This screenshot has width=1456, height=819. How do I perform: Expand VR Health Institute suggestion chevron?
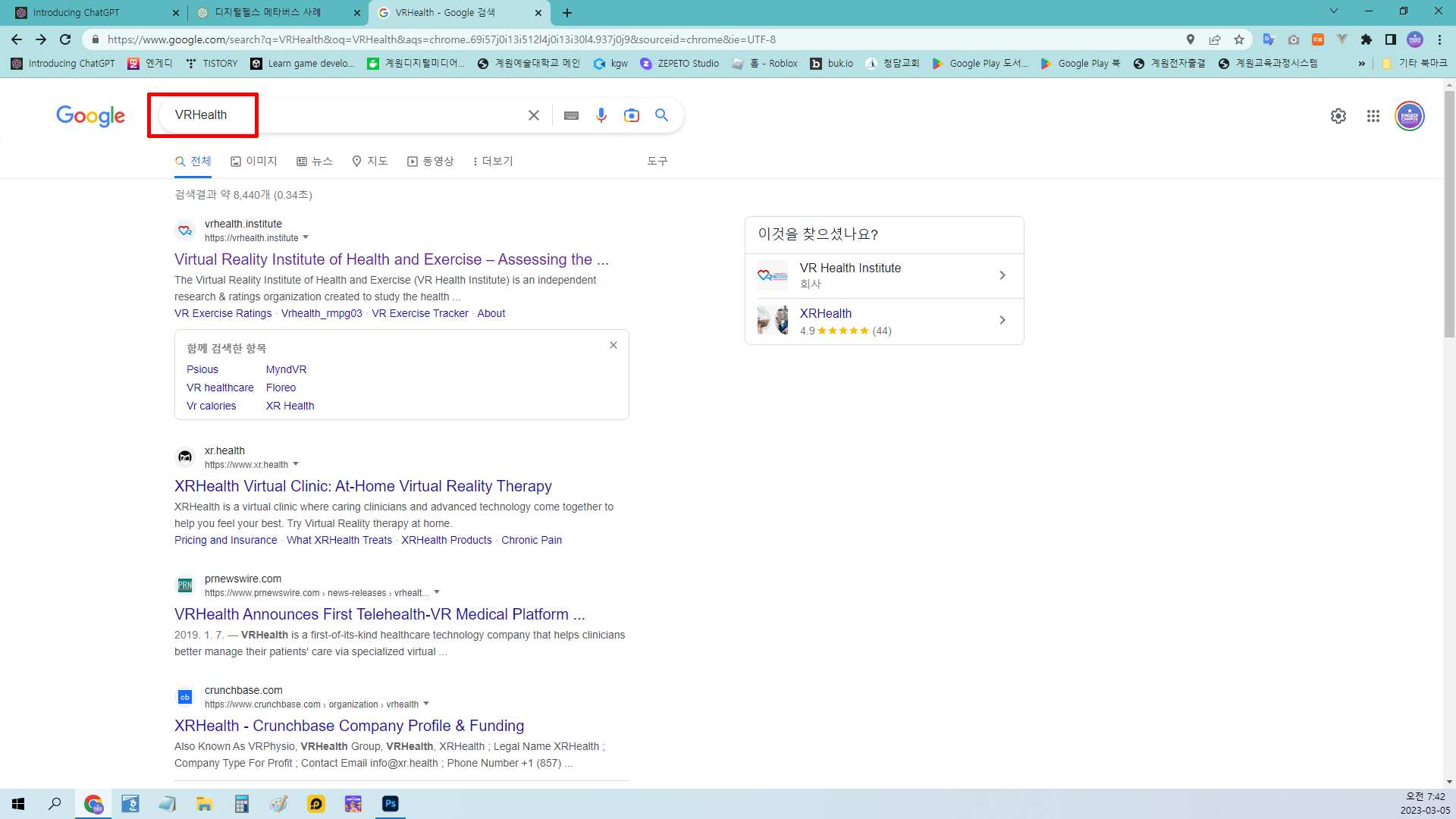[1003, 275]
